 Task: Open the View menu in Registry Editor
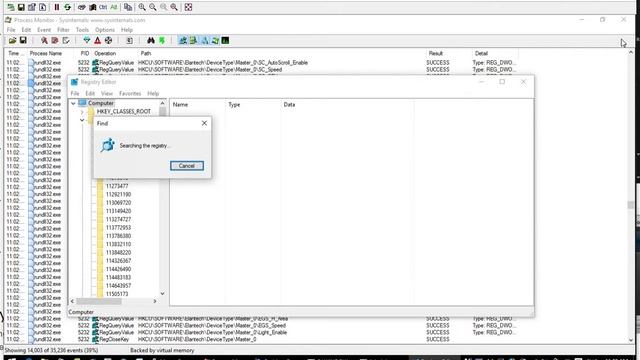click(107, 93)
